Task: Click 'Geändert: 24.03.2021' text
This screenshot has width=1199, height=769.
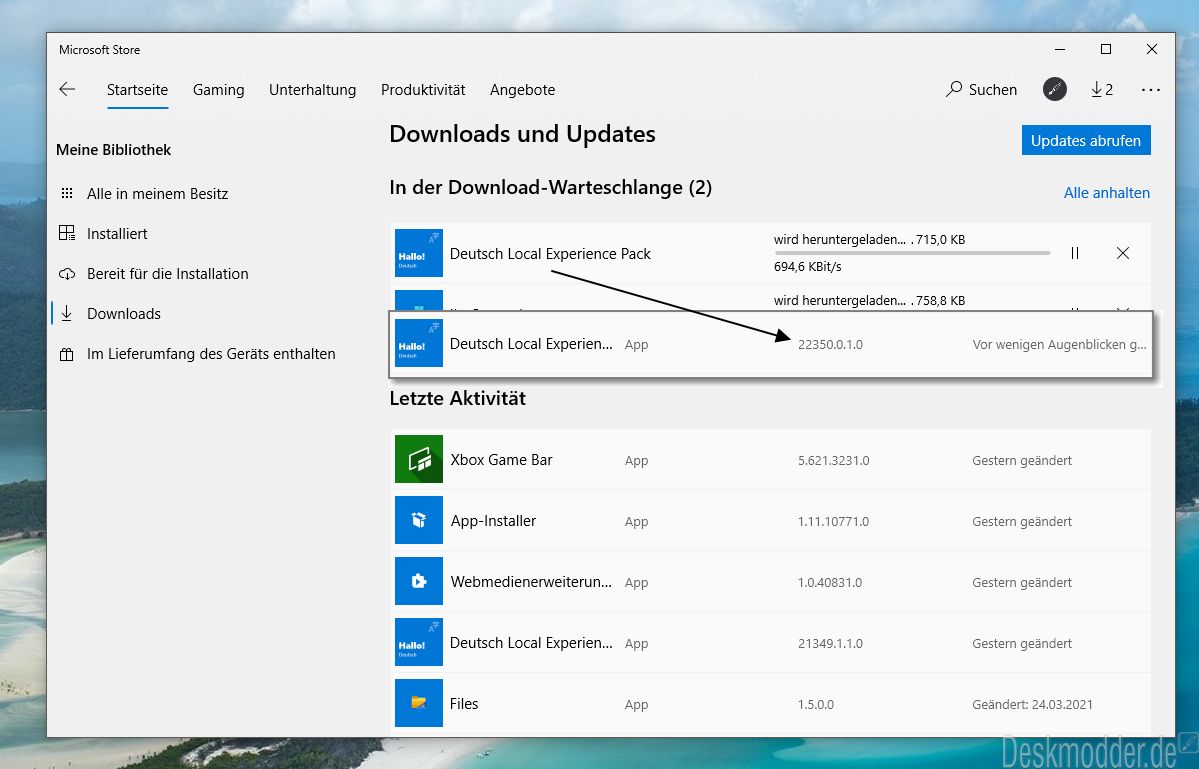Action: click(1032, 704)
